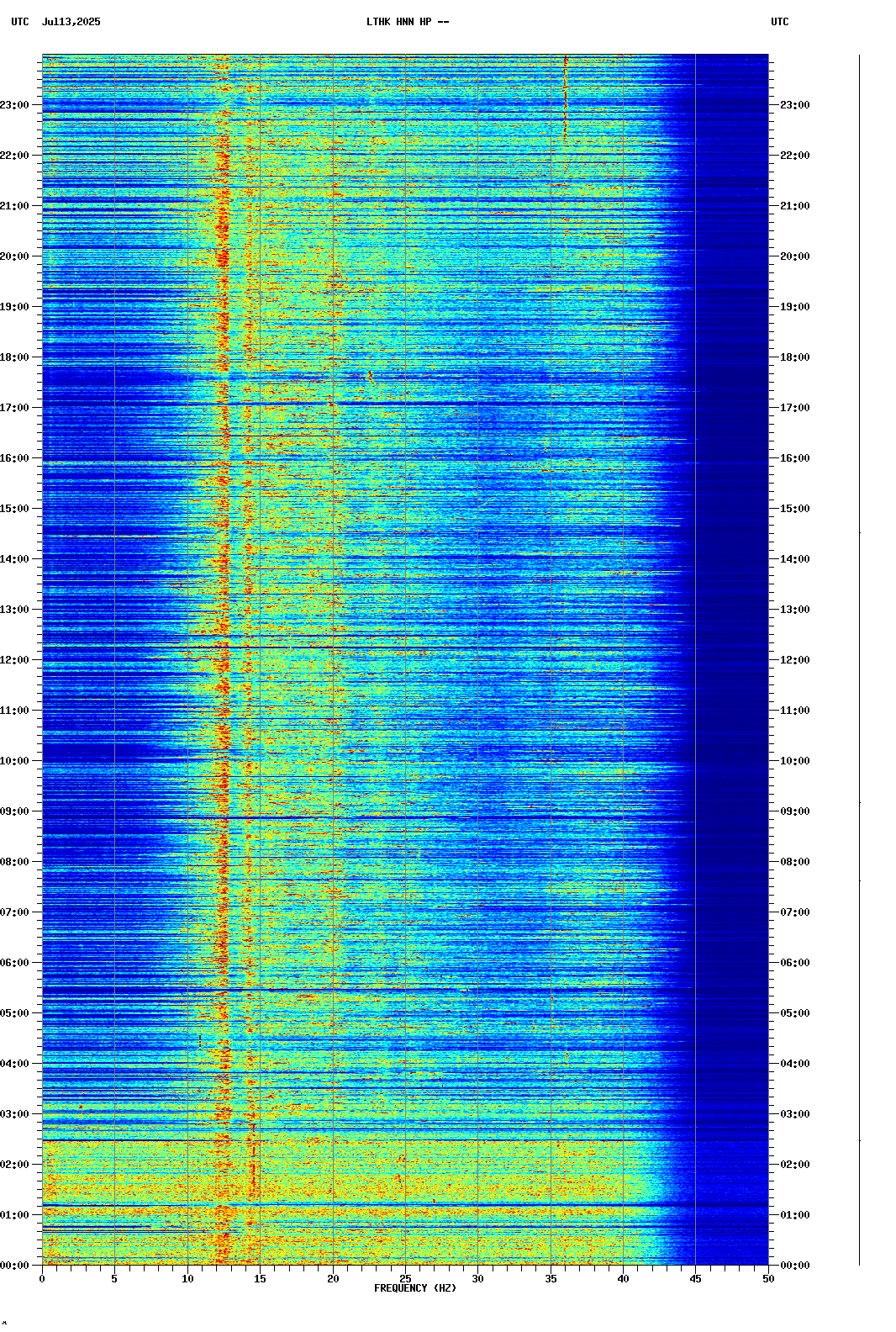Select 20:00 on the left time axis
Screen dimensions: 896x1332
point(14,256)
